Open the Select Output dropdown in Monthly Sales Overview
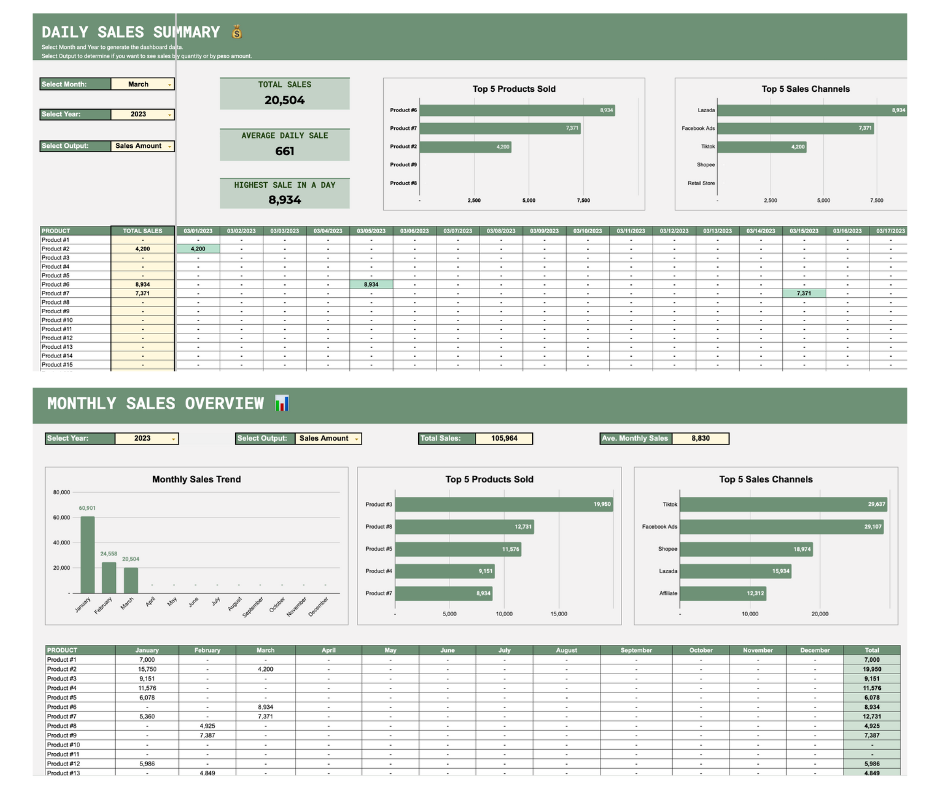This screenshot has height=788, width=940. click(x=329, y=438)
